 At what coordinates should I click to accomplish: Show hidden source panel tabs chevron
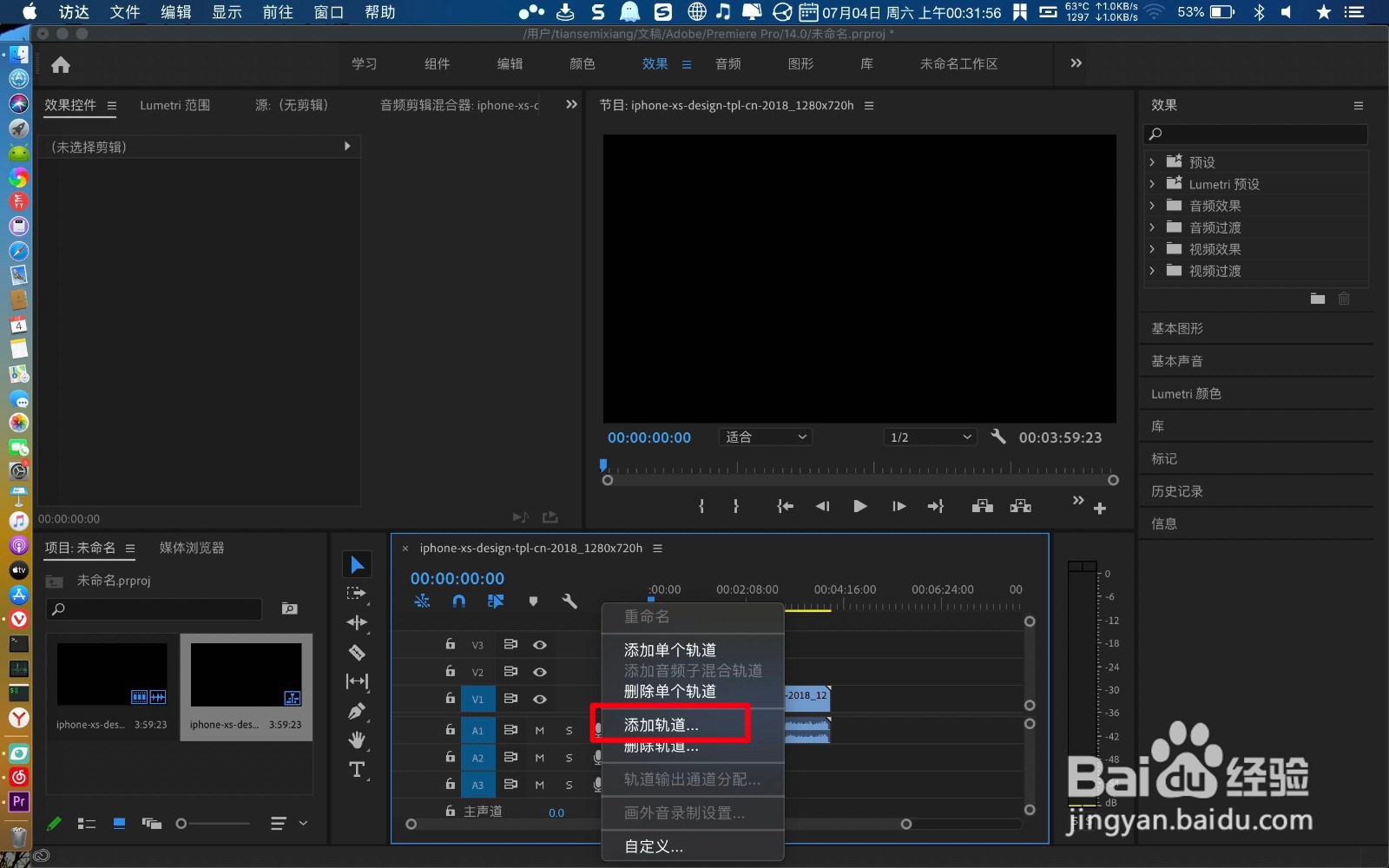click(571, 104)
